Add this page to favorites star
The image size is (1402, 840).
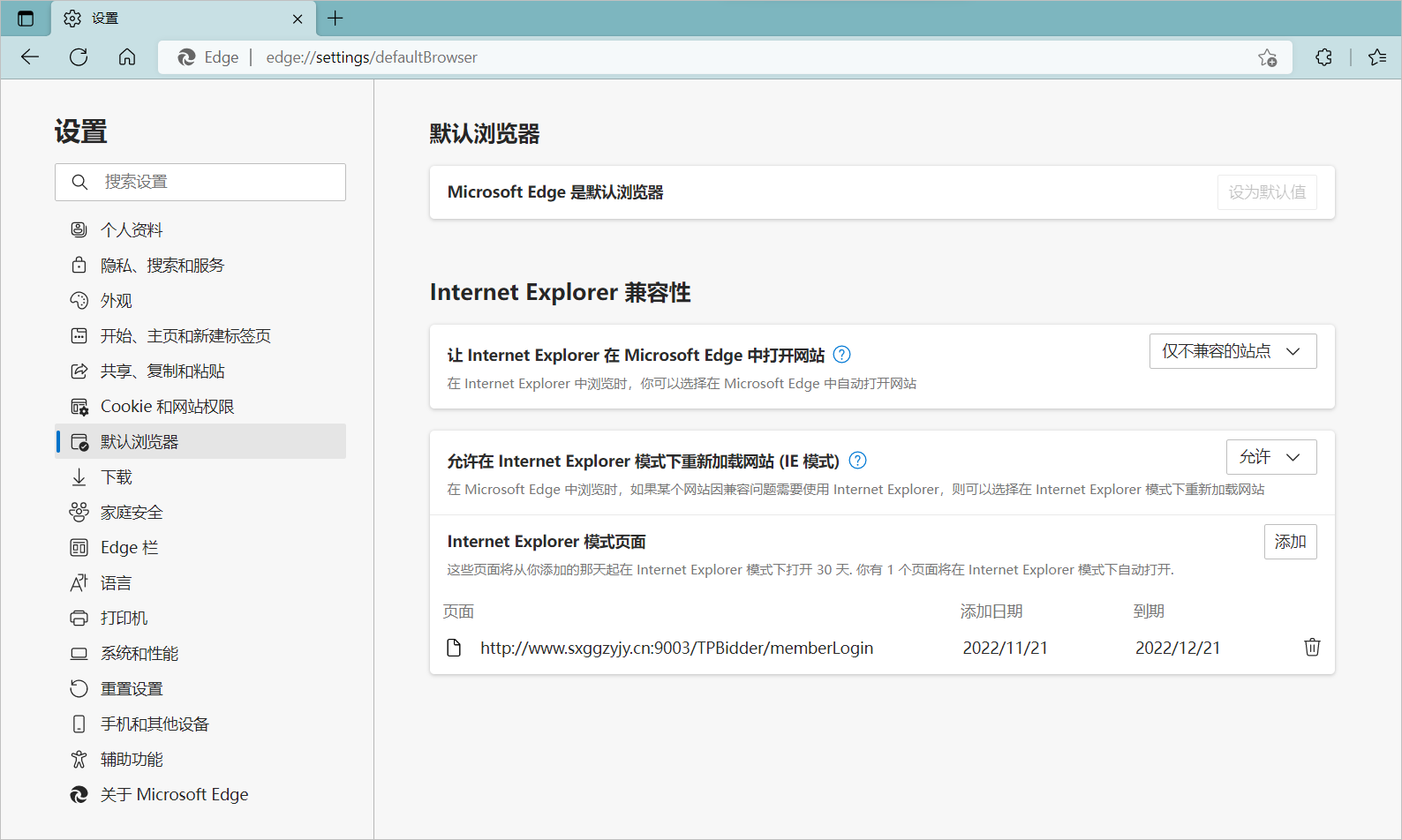[1268, 57]
